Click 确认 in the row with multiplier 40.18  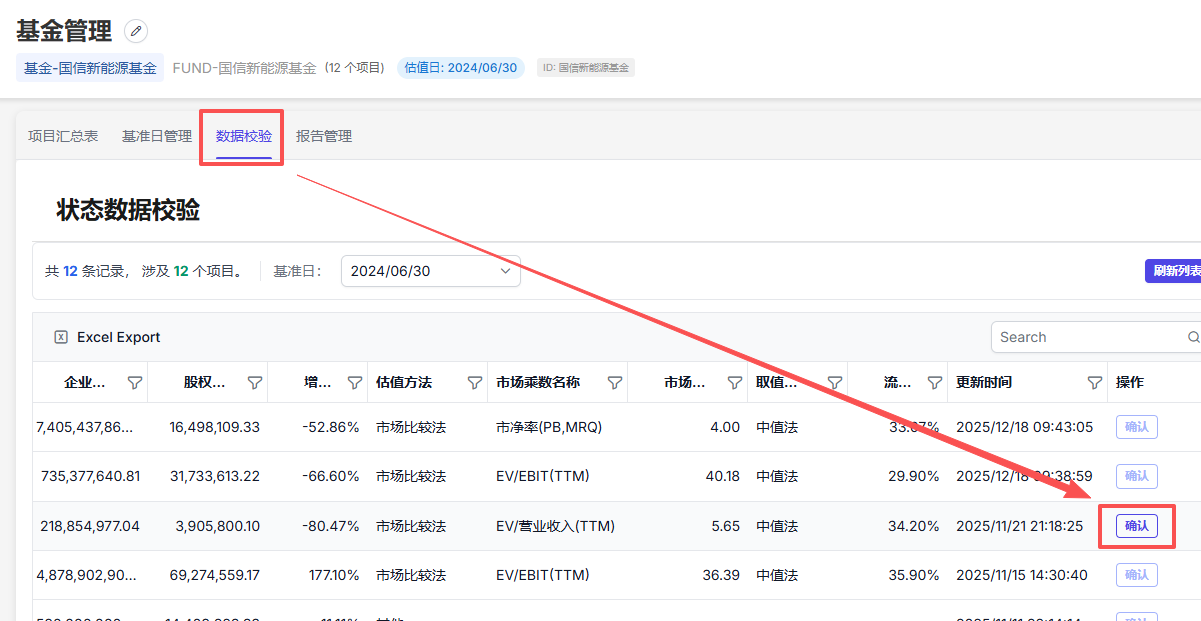[x=1137, y=476]
